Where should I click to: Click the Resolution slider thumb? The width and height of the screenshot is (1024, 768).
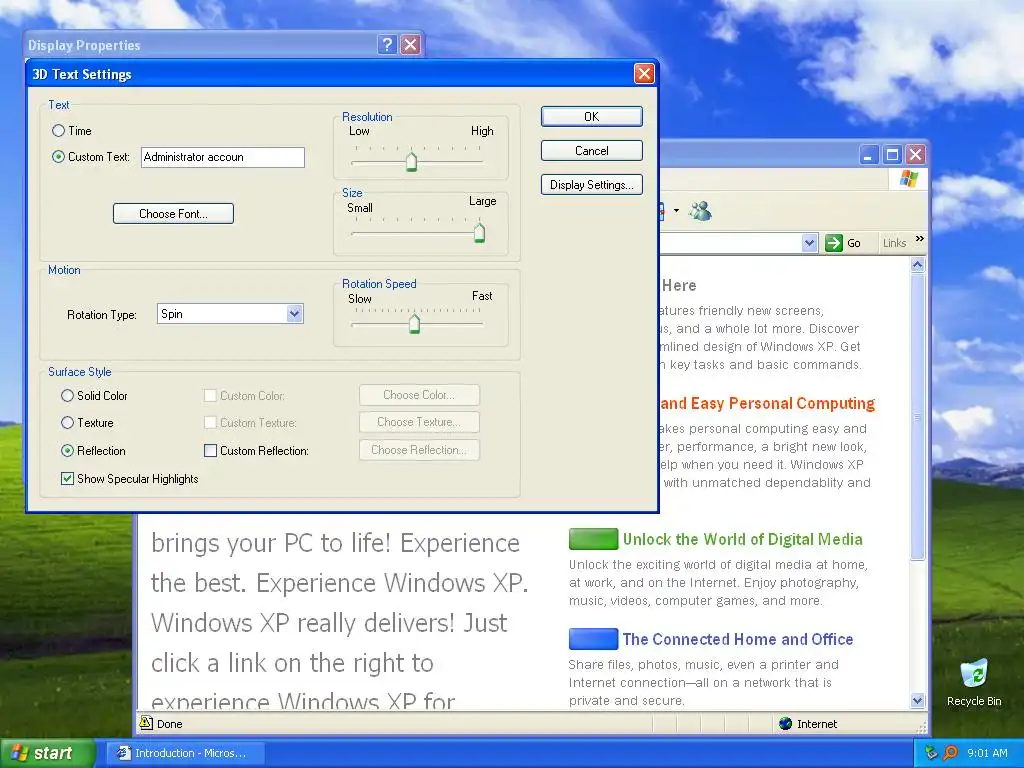[x=411, y=161]
